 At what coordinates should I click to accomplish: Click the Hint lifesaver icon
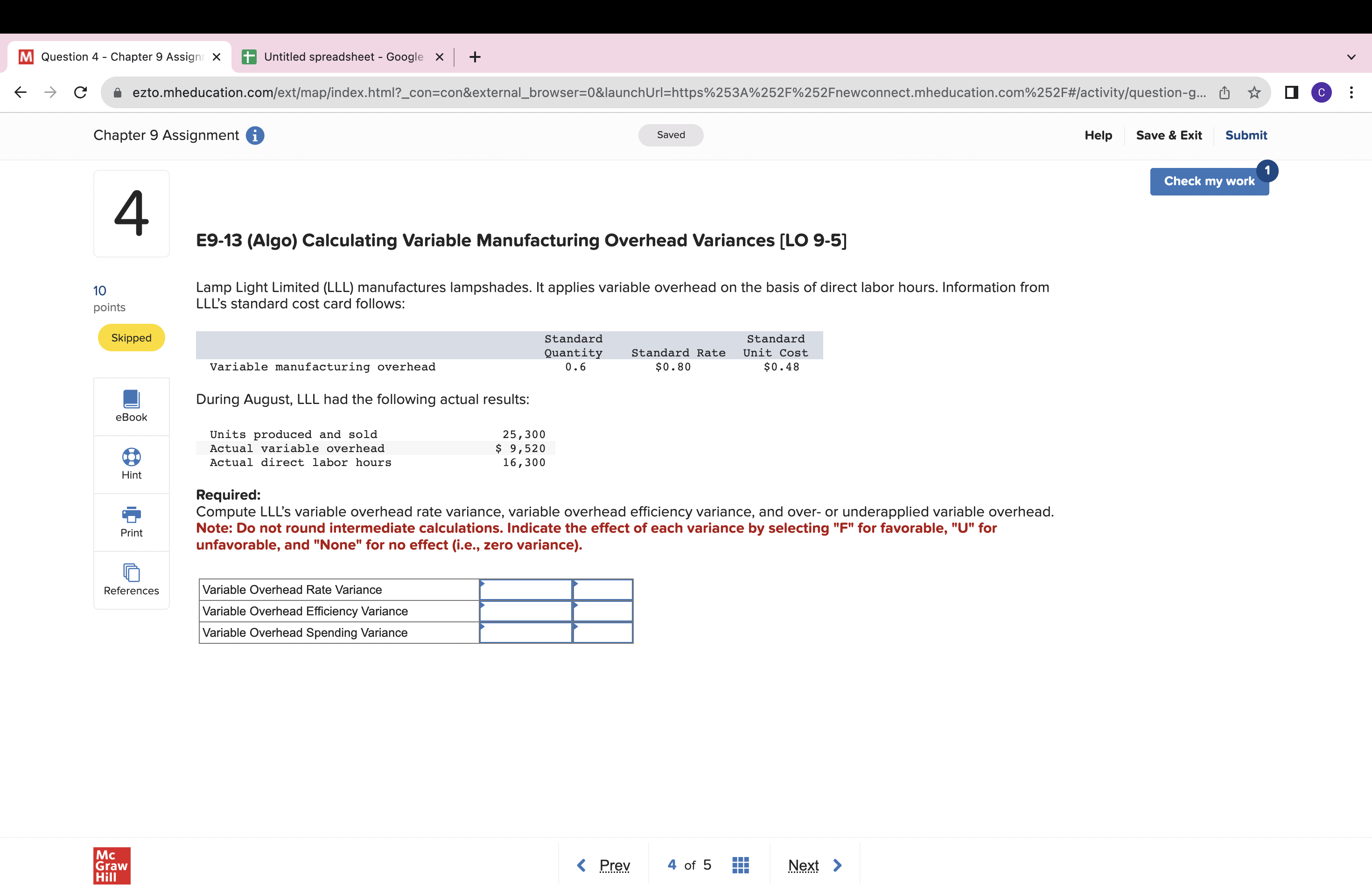132,457
